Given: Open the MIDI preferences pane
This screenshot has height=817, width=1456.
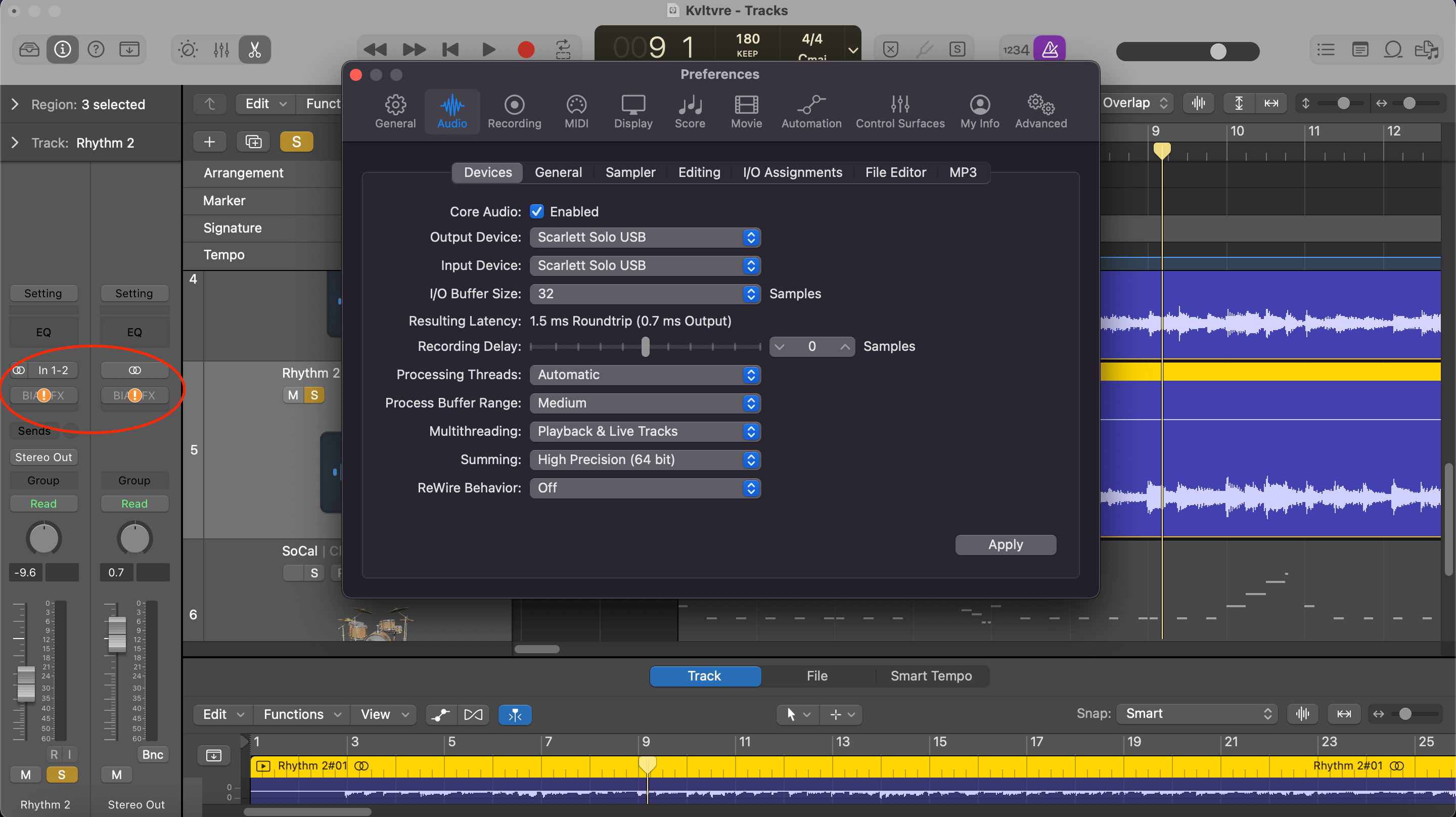Looking at the screenshot, I should pos(576,111).
